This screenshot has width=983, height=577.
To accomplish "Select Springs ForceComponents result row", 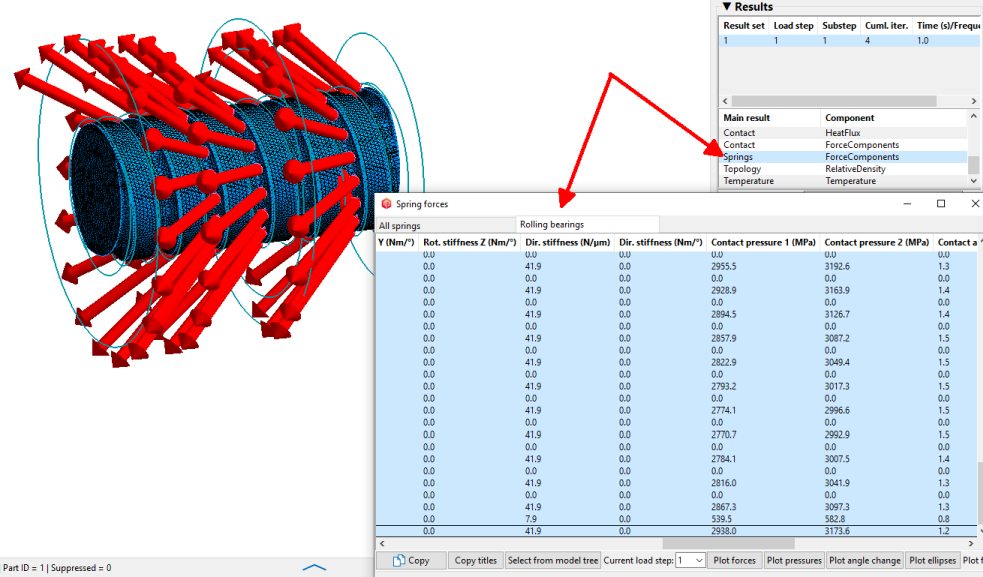I will click(844, 157).
